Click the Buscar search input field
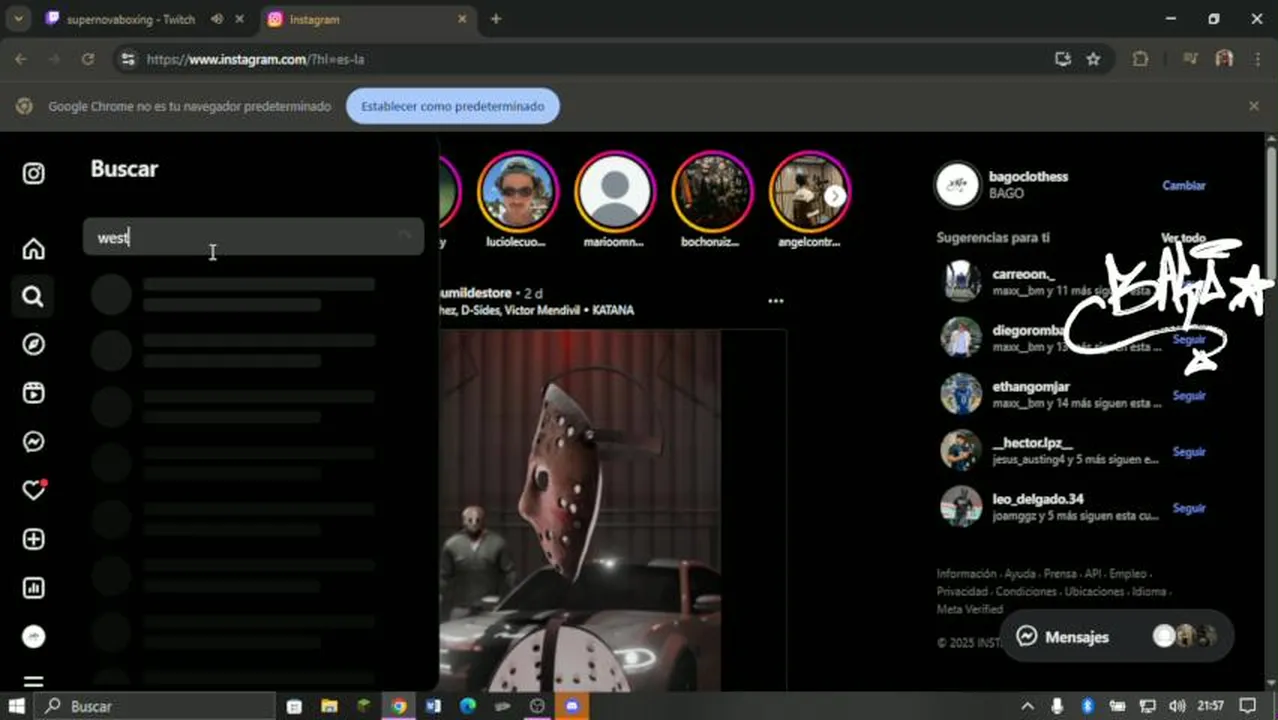This screenshot has width=1278, height=720. [x=253, y=237]
